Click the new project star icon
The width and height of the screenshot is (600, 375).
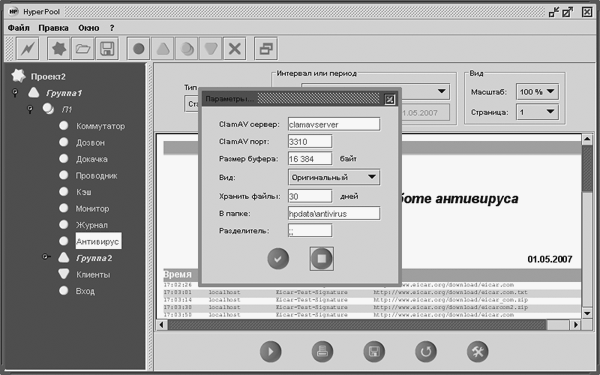59,49
